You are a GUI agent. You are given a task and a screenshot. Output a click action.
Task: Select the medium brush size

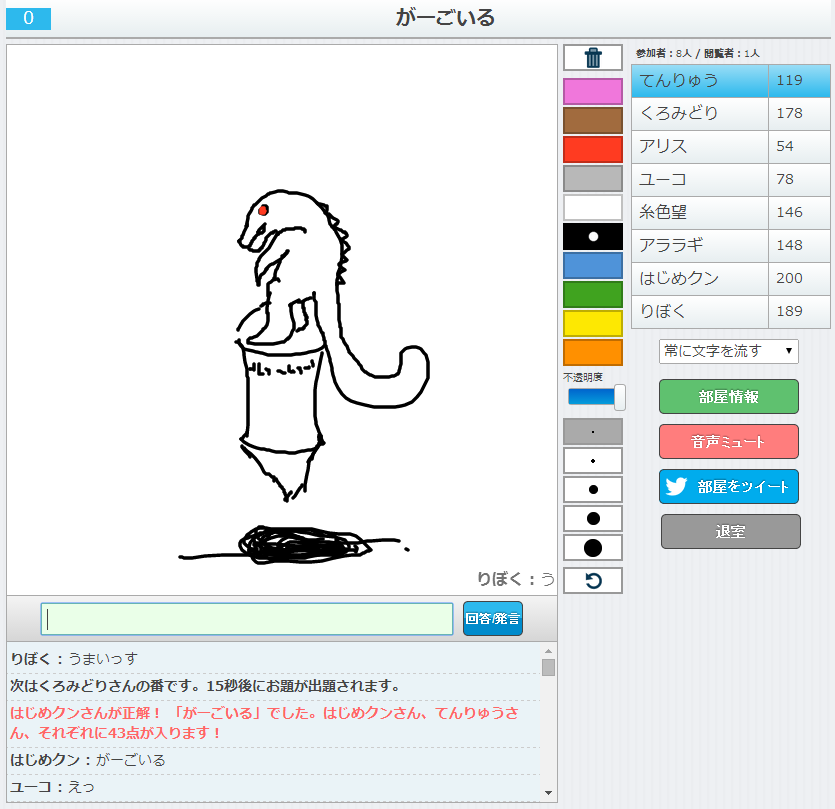tap(593, 489)
